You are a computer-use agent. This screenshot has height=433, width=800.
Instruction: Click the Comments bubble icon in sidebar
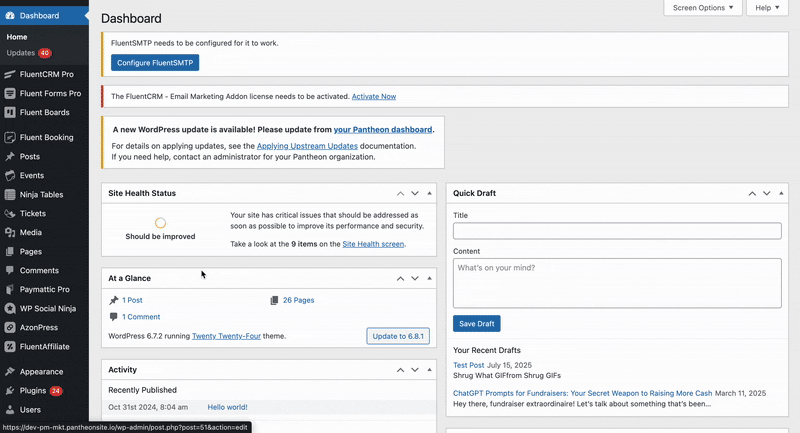[x=10, y=270]
